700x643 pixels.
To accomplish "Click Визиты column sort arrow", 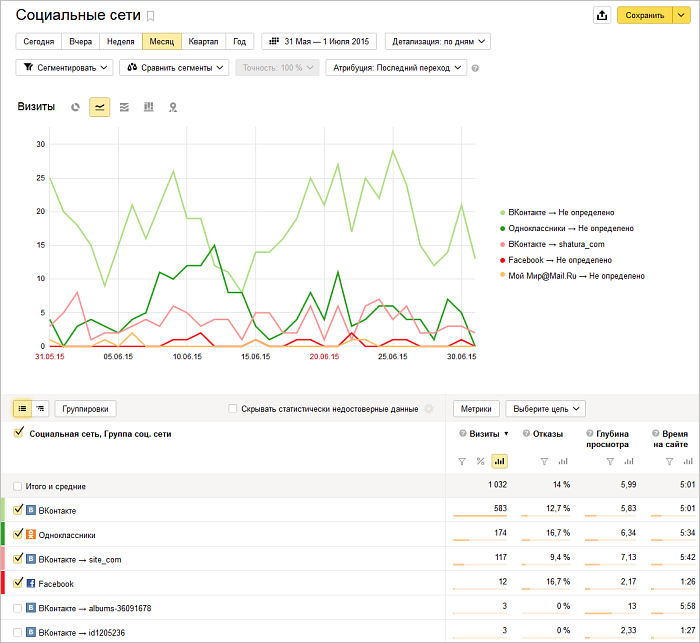I will (506, 434).
